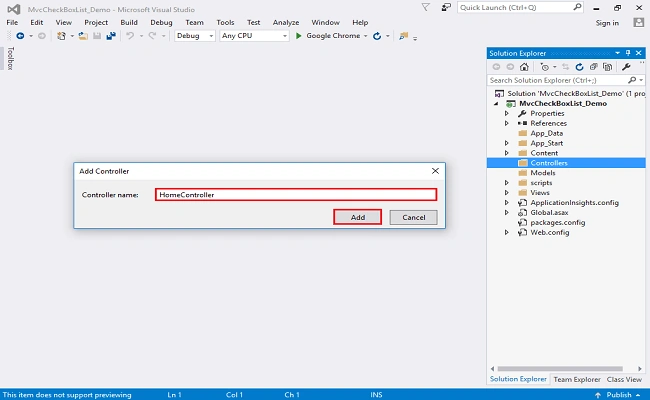Click the Find in Files toolbar icon
650x400 pixels.
tap(403, 36)
